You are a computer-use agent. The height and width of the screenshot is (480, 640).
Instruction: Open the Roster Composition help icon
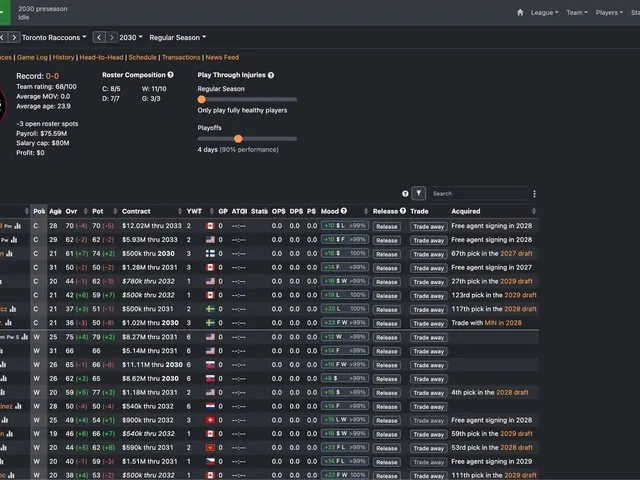coord(171,75)
